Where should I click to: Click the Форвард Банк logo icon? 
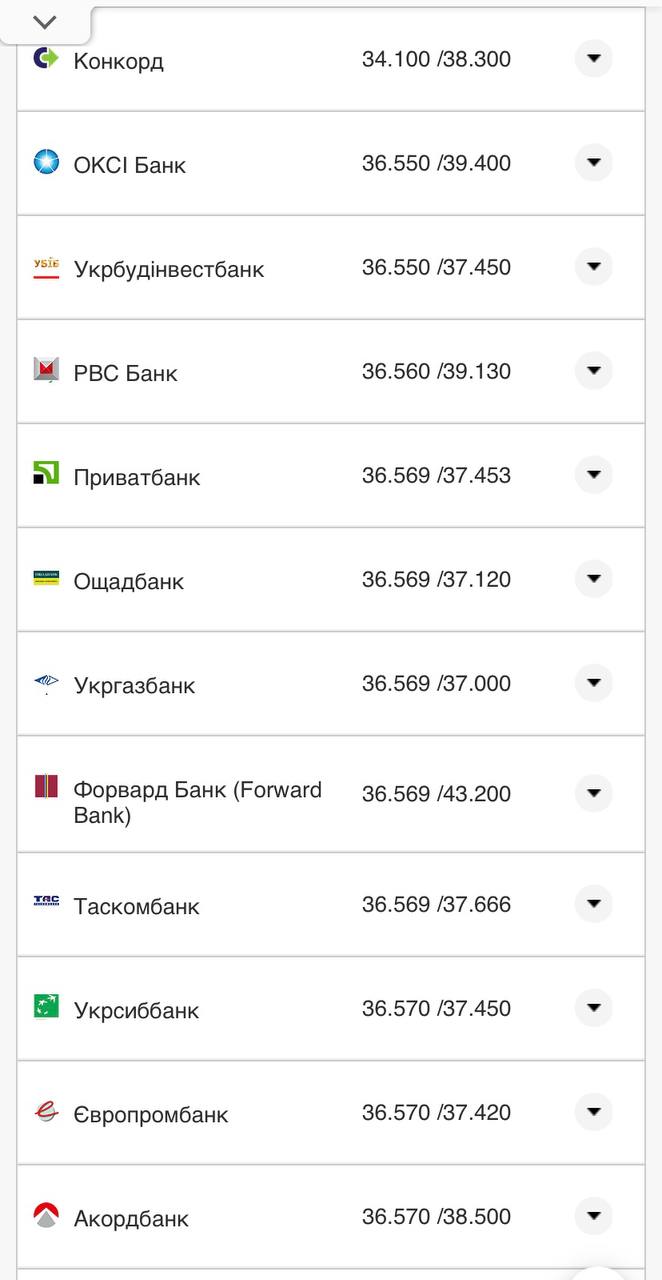point(46,787)
